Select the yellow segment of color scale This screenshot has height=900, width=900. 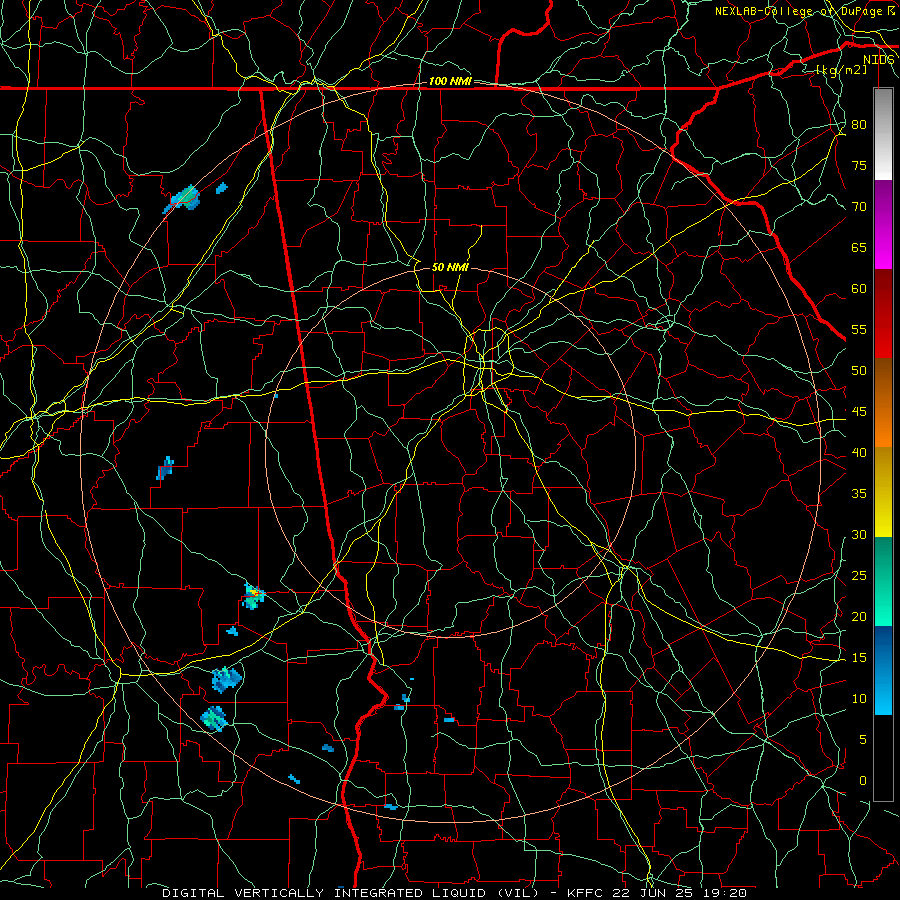pos(883,492)
